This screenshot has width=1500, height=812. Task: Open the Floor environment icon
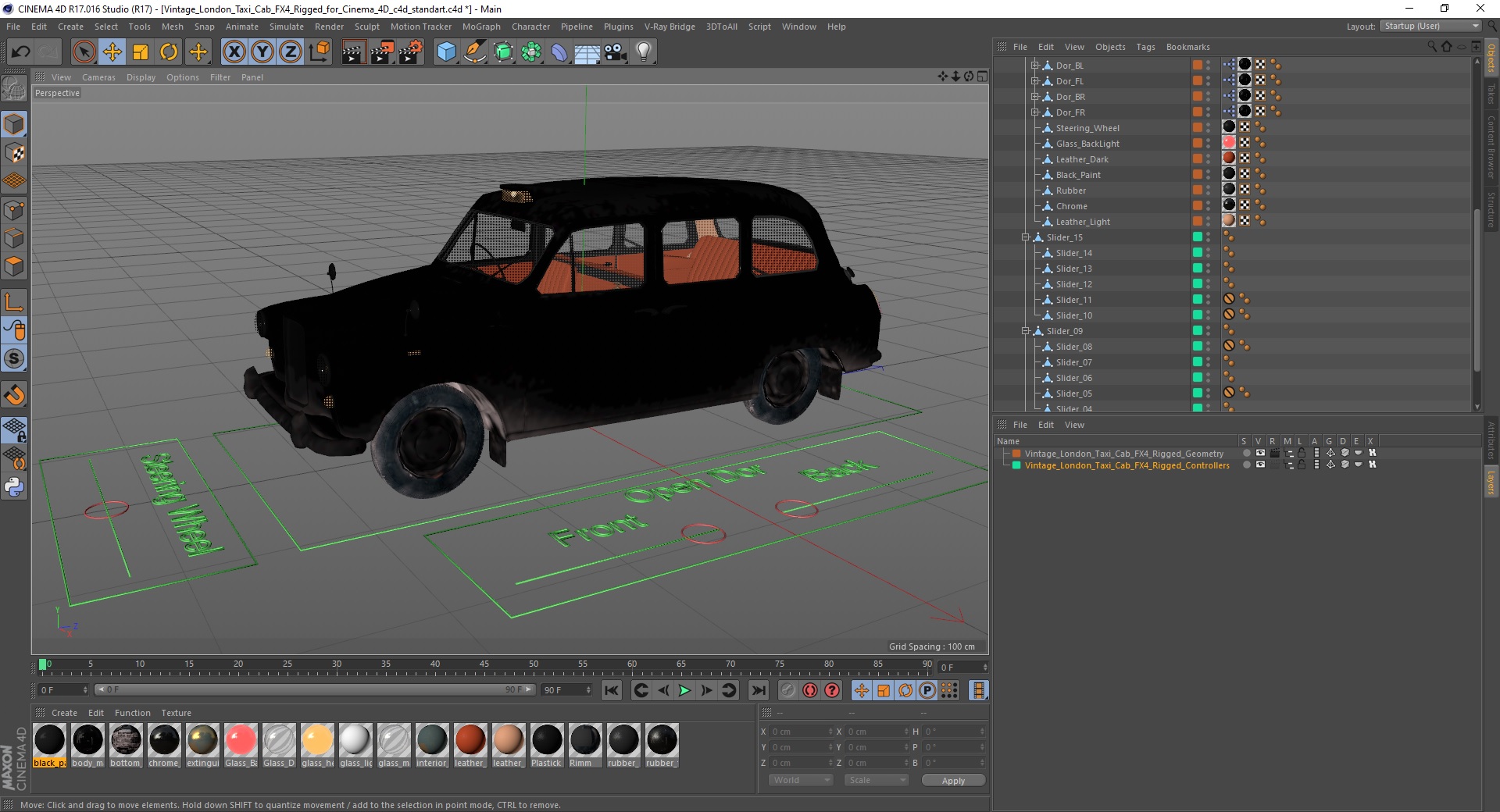click(x=587, y=52)
